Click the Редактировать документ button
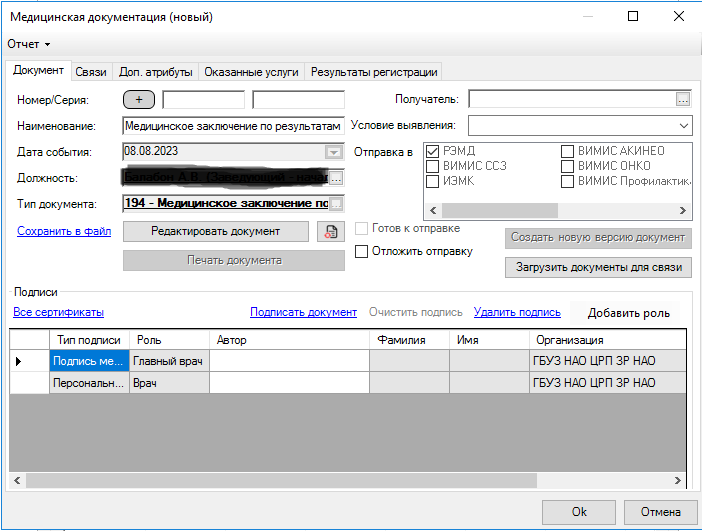Screen dimensions: 702x531 click(216, 231)
